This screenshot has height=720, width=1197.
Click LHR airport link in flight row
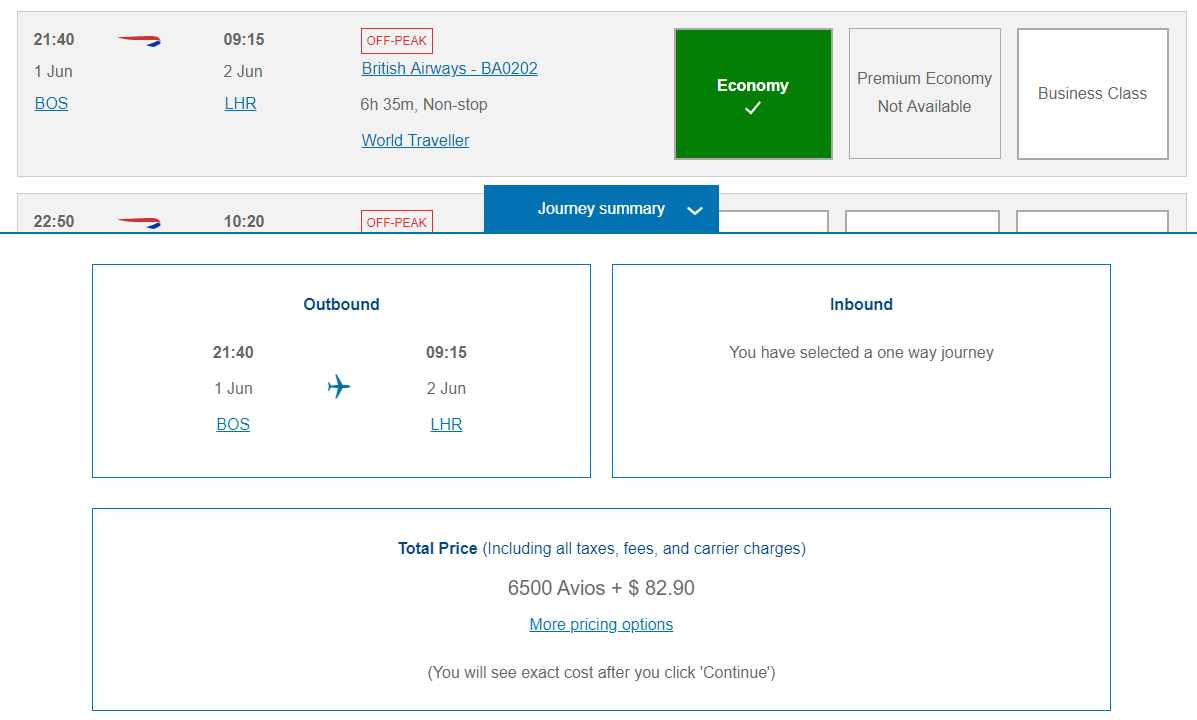[x=240, y=104]
